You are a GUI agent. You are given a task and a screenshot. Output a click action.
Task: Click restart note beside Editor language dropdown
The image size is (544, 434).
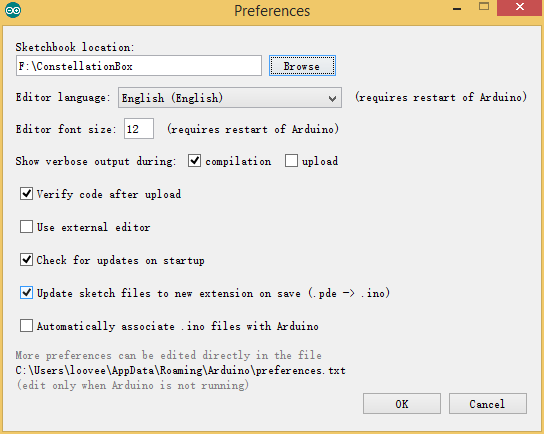coord(441,97)
